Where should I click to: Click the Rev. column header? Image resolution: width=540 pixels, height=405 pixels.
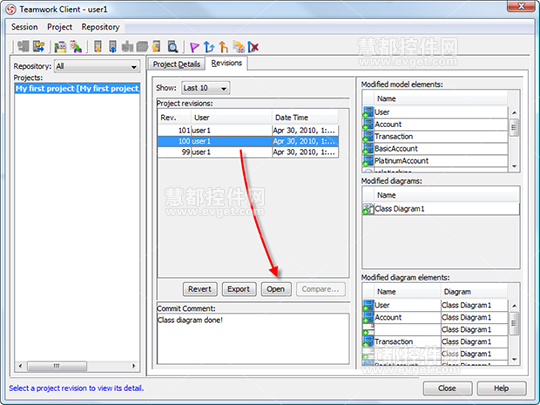175,118
